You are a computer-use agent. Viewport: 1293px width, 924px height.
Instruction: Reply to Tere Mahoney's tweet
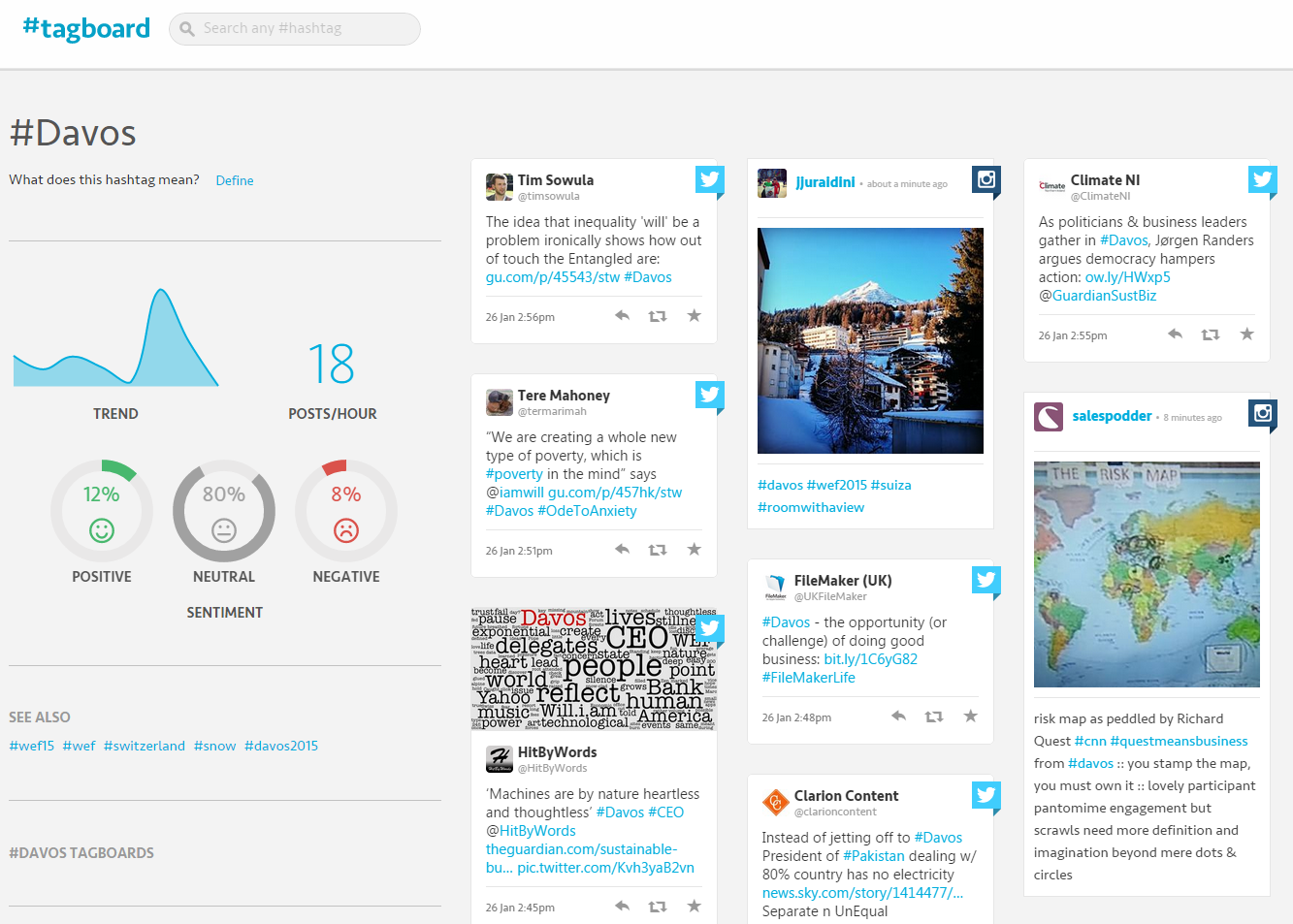coord(623,550)
